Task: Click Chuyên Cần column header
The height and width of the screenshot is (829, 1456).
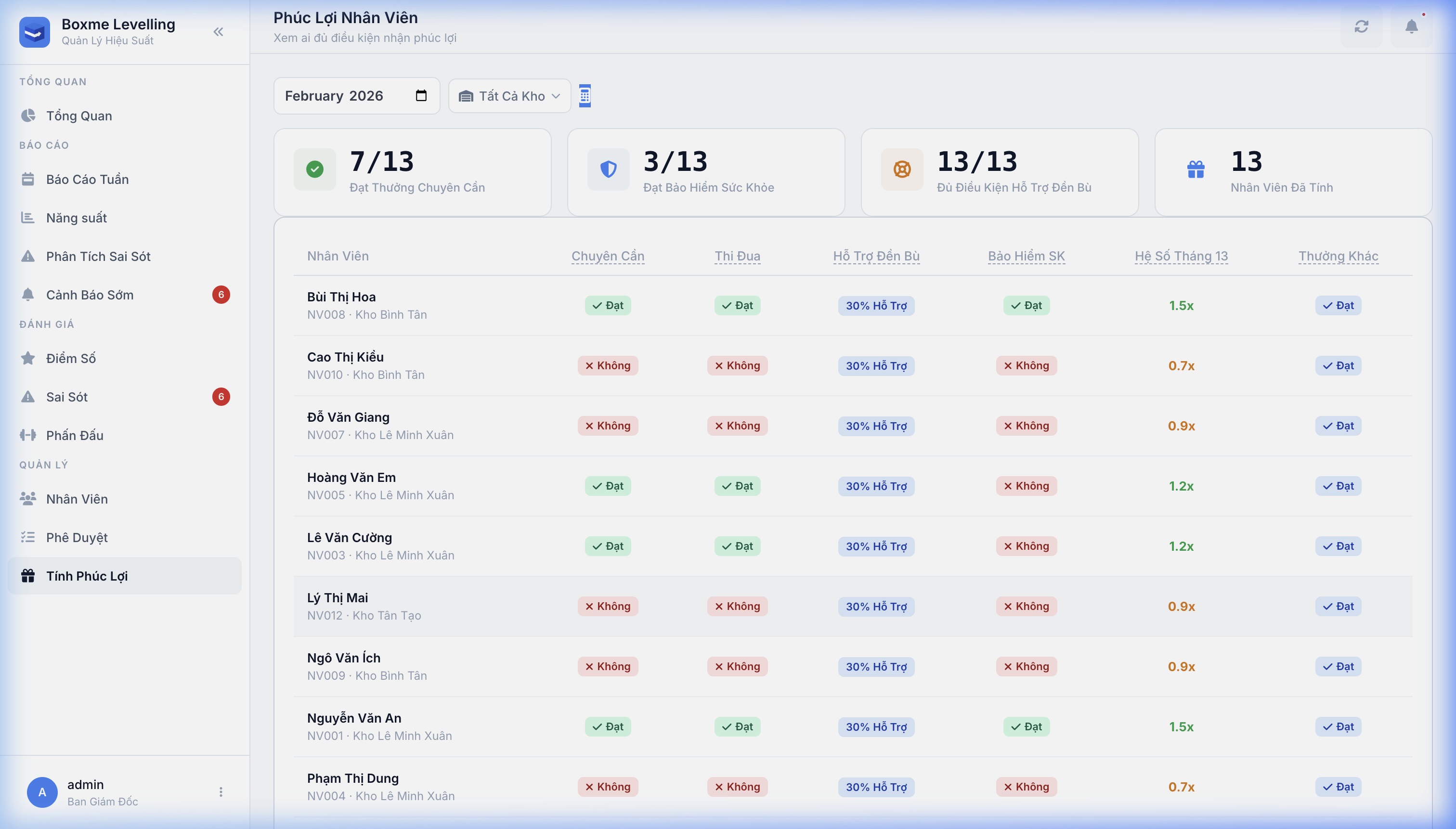Action: [608, 256]
